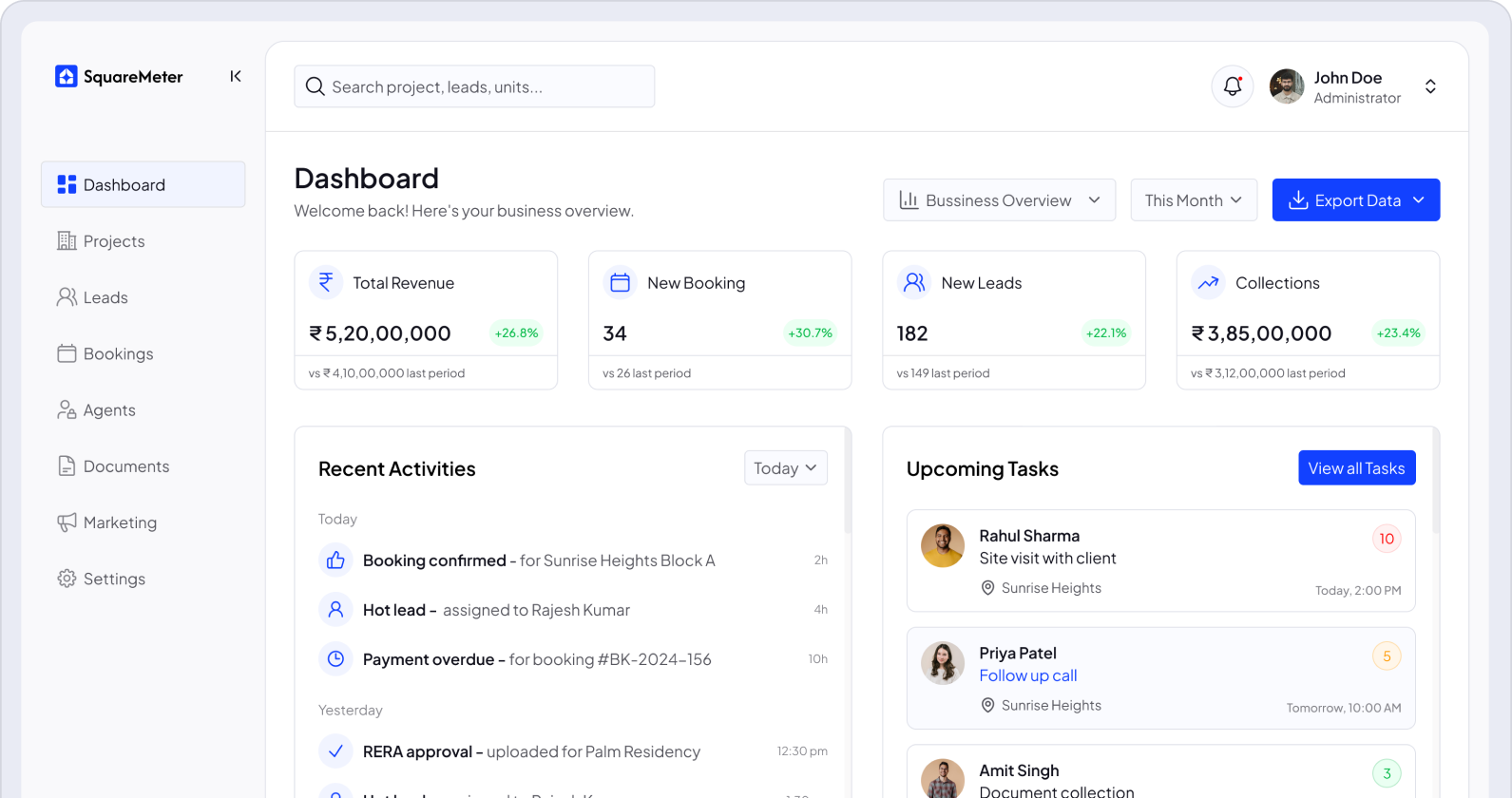Open the Leads sidebar menu item
Screen dimensions: 1512x798
[x=105, y=297]
